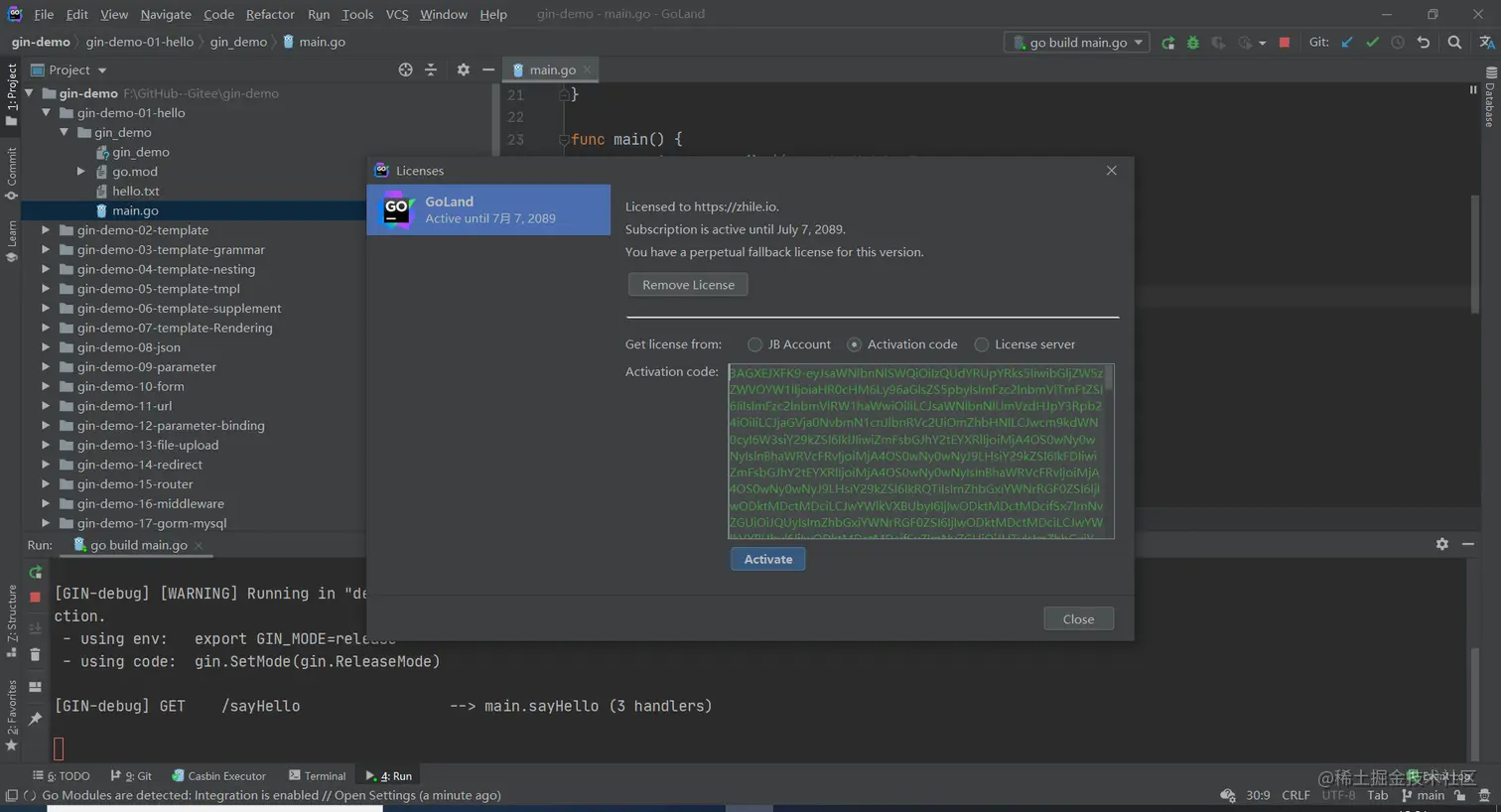This screenshot has width=1501, height=812.
Task: Click CRLF line separator in status bar
Action: point(1296,795)
